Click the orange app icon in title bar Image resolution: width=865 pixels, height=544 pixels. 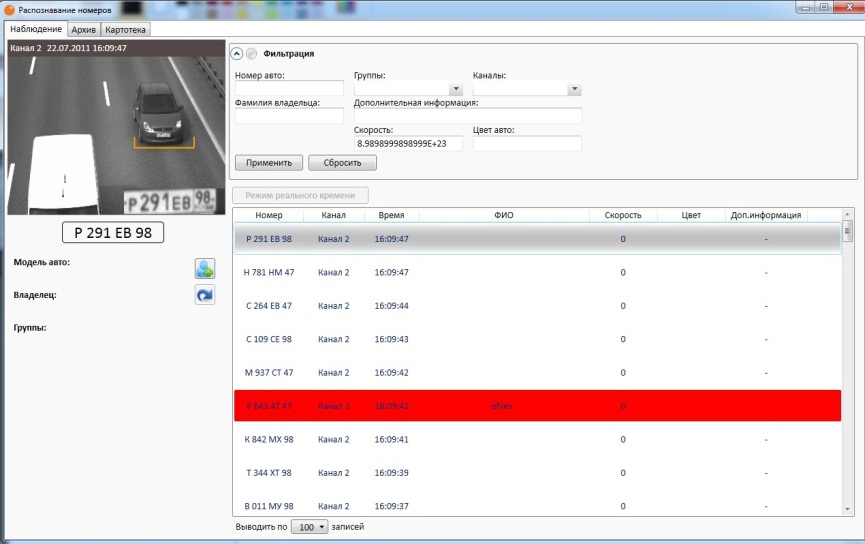[9, 10]
